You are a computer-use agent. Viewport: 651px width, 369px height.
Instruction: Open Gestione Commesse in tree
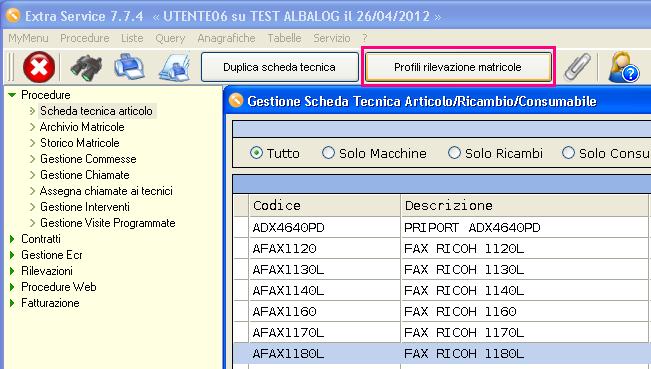(88, 159)
